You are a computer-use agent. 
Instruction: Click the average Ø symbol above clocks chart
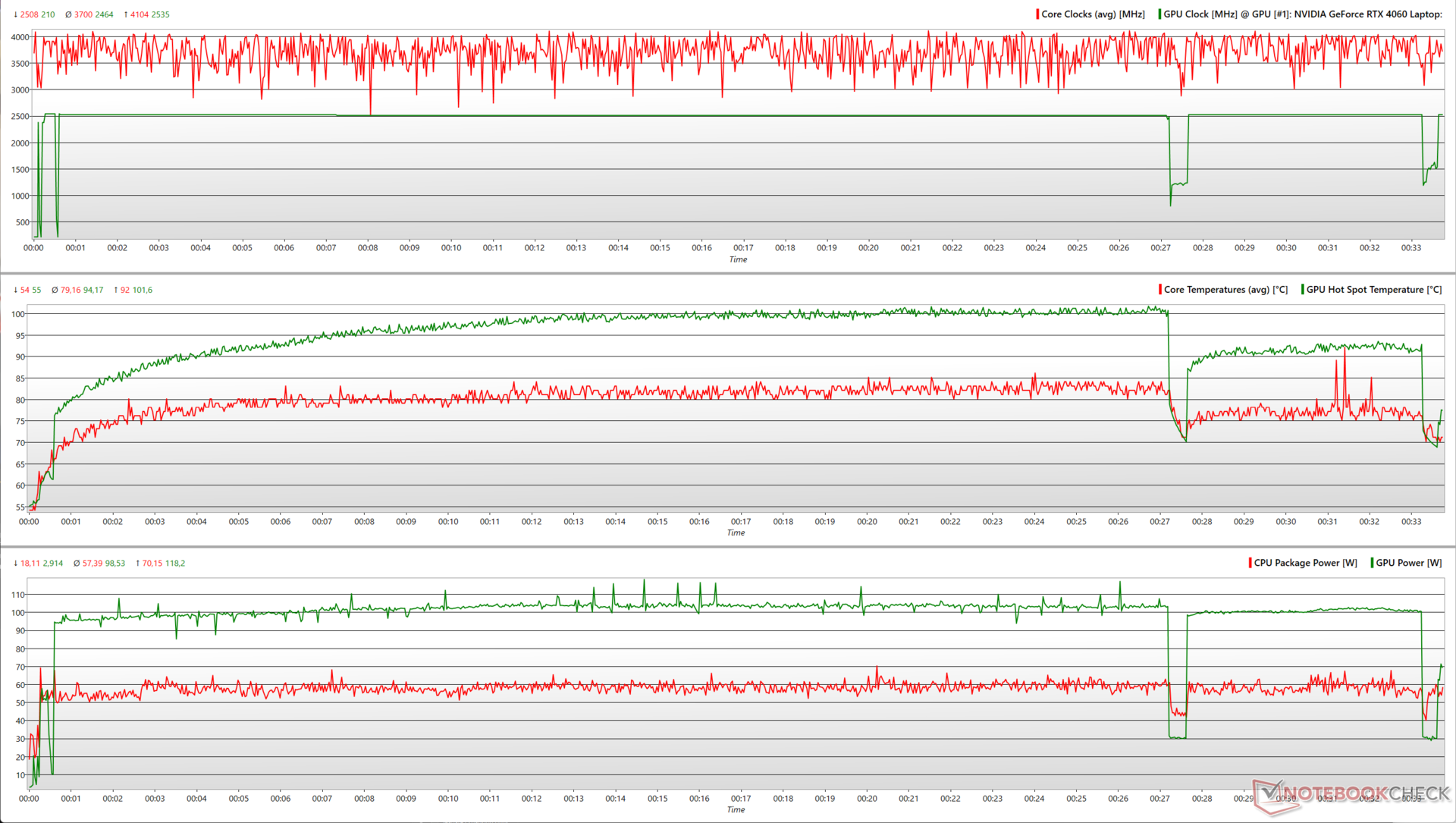(x=68, y=14)
